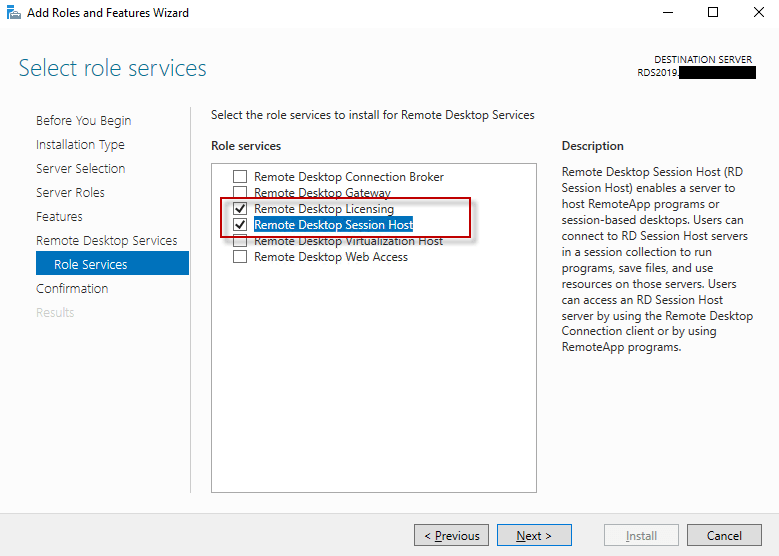Select Remote Desktop Connection Broker label
Image resolution: width=779 pixels, height=556 pixels.
pyautogui.click(x=349, y=177)
